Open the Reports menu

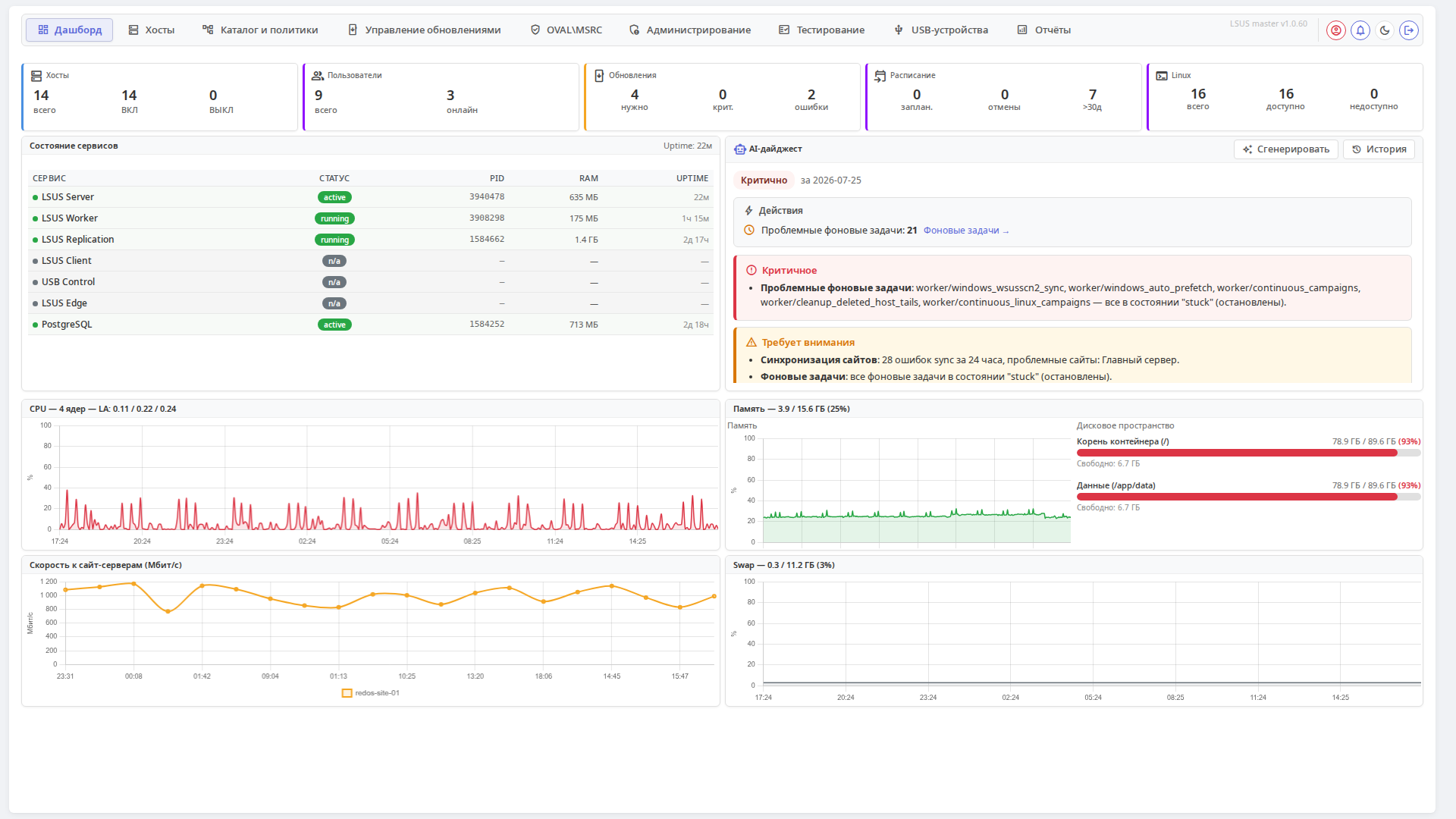(1044, 30)
